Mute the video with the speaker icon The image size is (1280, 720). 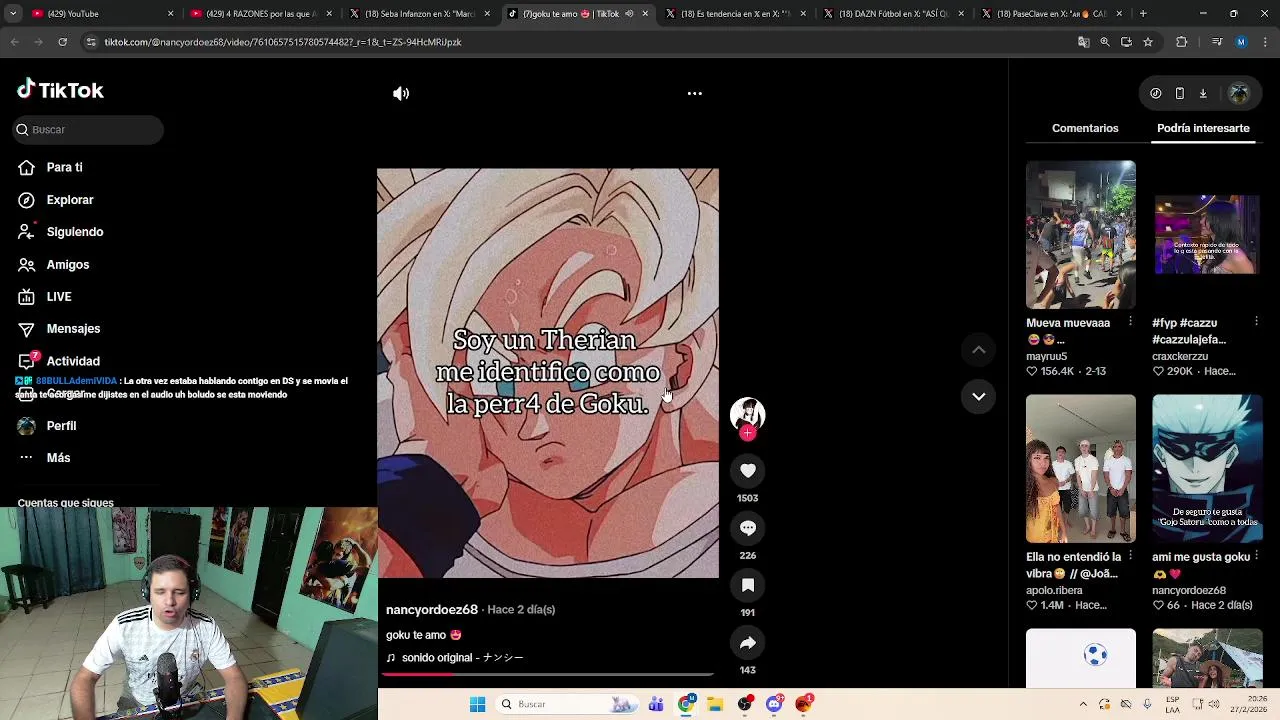[x=401, y=93]
